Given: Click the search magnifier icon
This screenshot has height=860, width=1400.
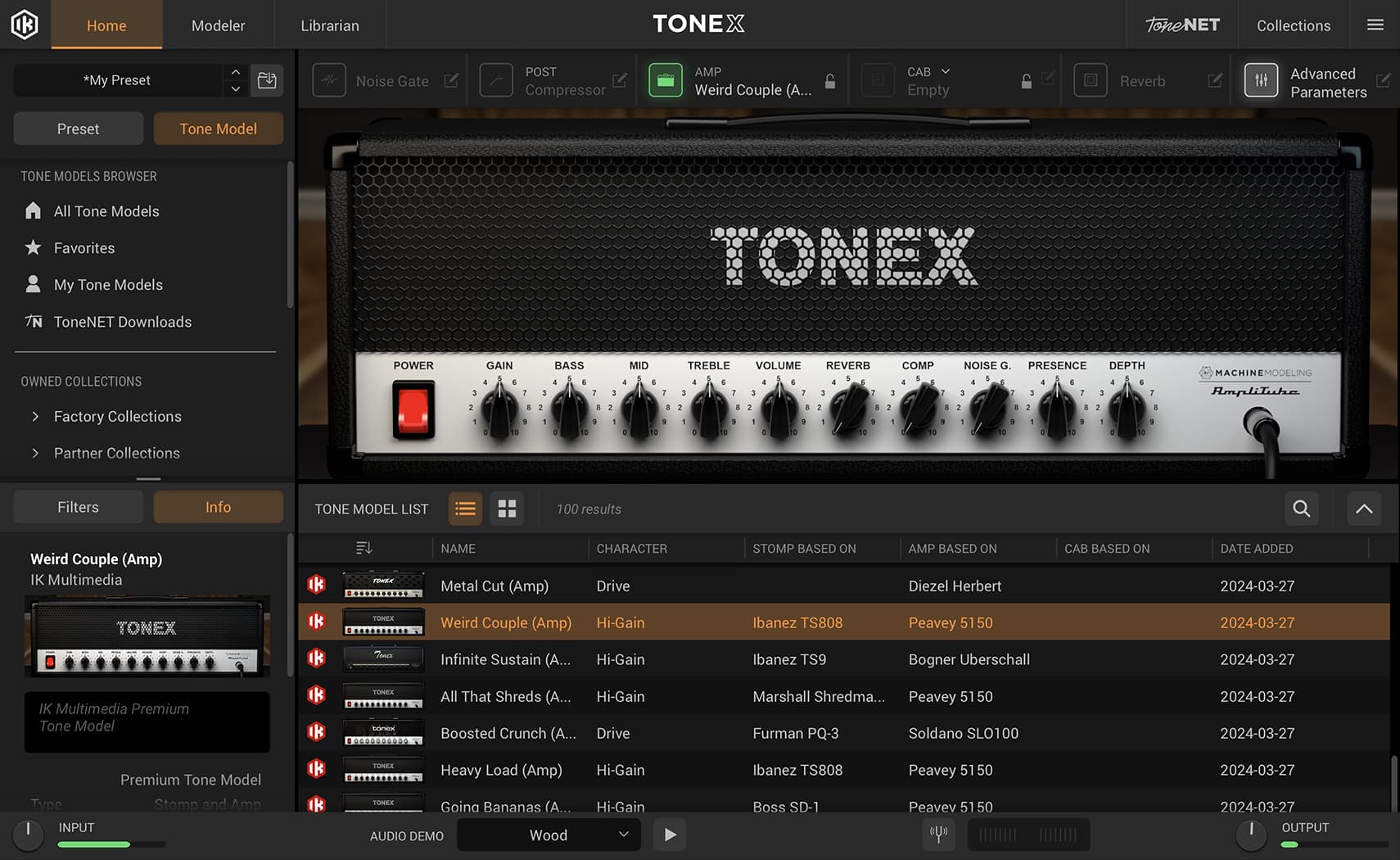Looking at the screenshot, I should tap(1301, 509).
